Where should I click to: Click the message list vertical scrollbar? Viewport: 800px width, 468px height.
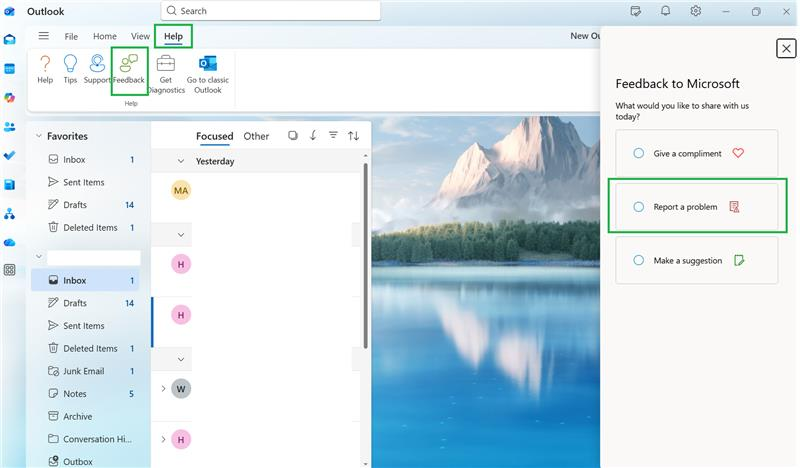click(365, 255)
